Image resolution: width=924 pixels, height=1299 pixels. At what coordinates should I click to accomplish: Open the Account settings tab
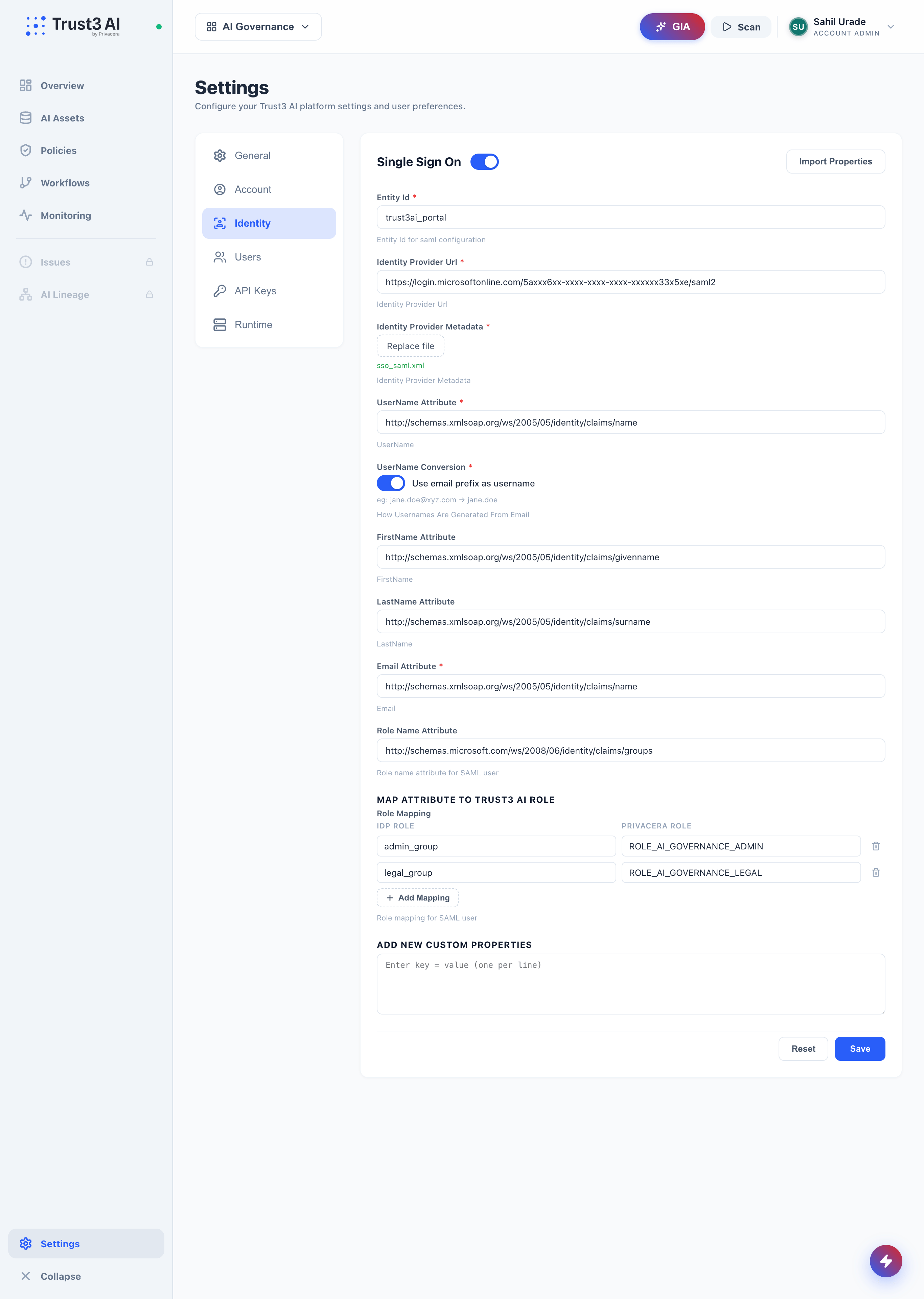pyautogui.click(x=269, y=189)
